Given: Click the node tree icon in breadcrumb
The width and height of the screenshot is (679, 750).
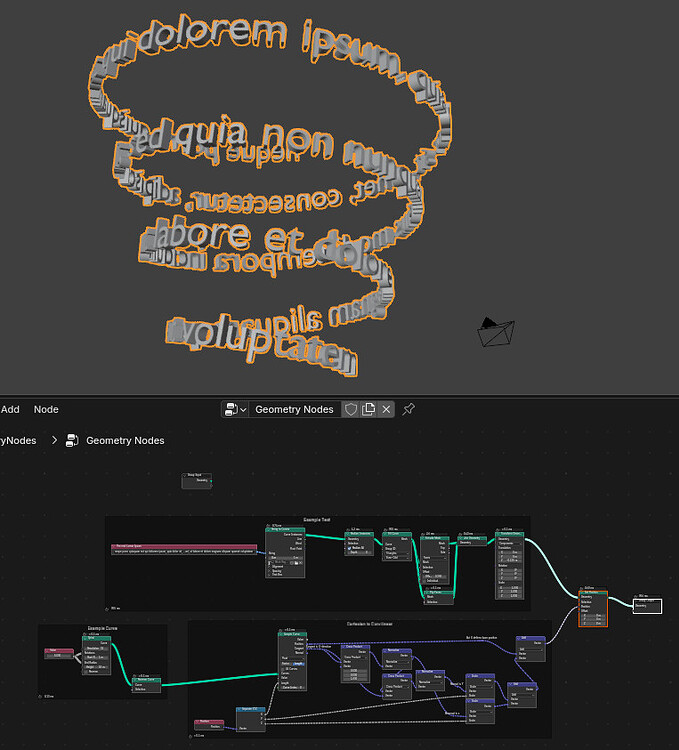Looking at the screenshot, I should tap(72, 441).
